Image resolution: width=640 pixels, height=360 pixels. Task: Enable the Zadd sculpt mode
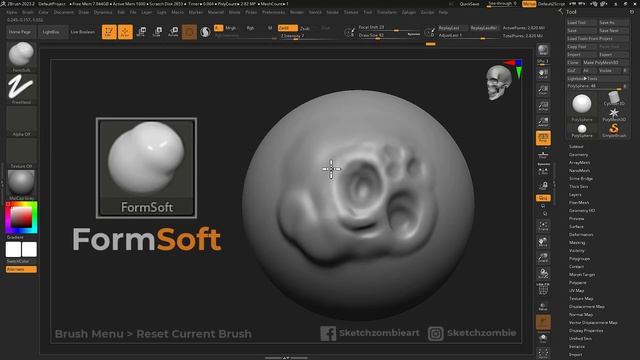click(288, 28)
